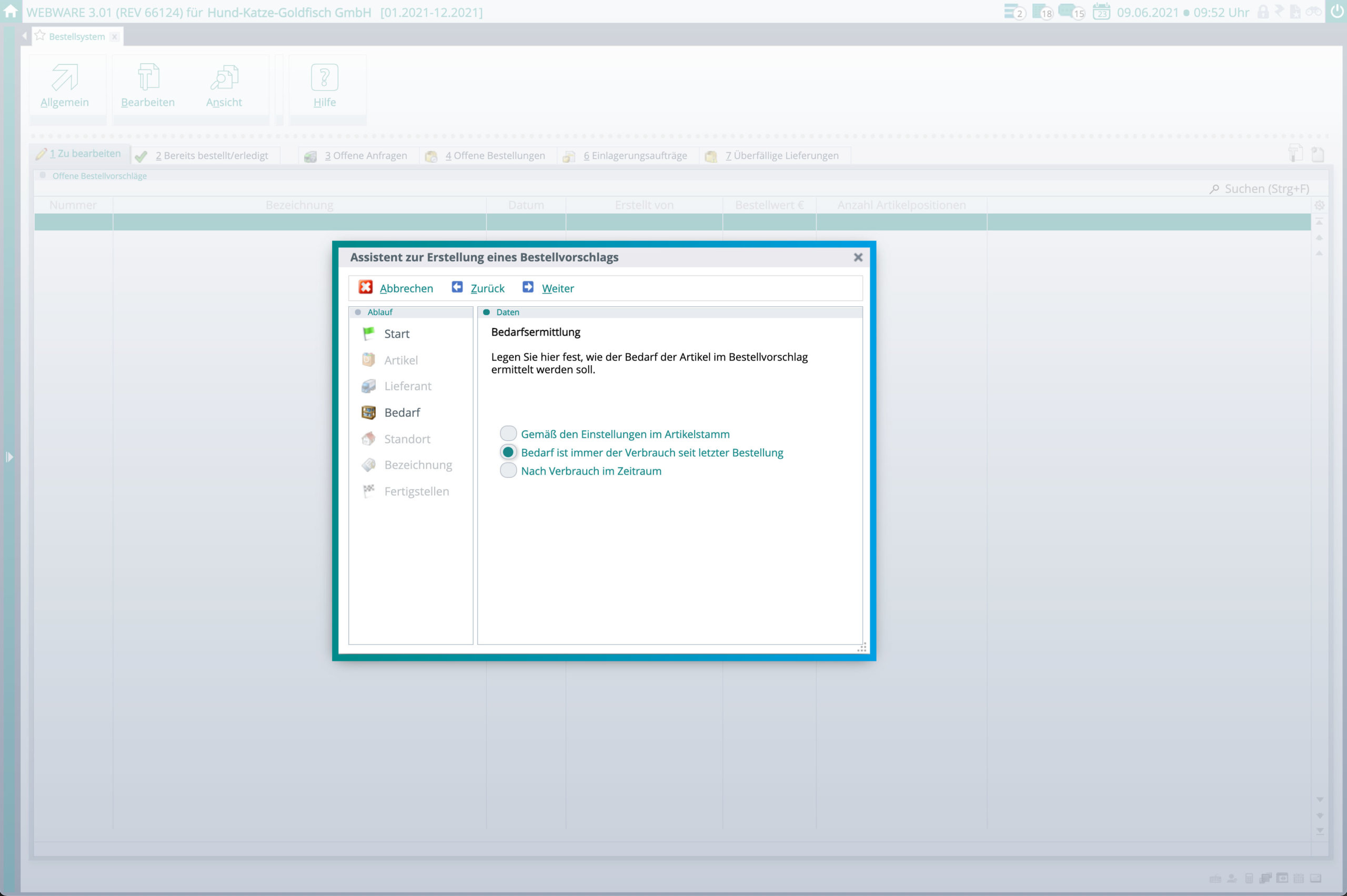This screenshot has width=1347, height=896.
Task: Expand the left sidebar arrow handle
Action: coord(9,457)
